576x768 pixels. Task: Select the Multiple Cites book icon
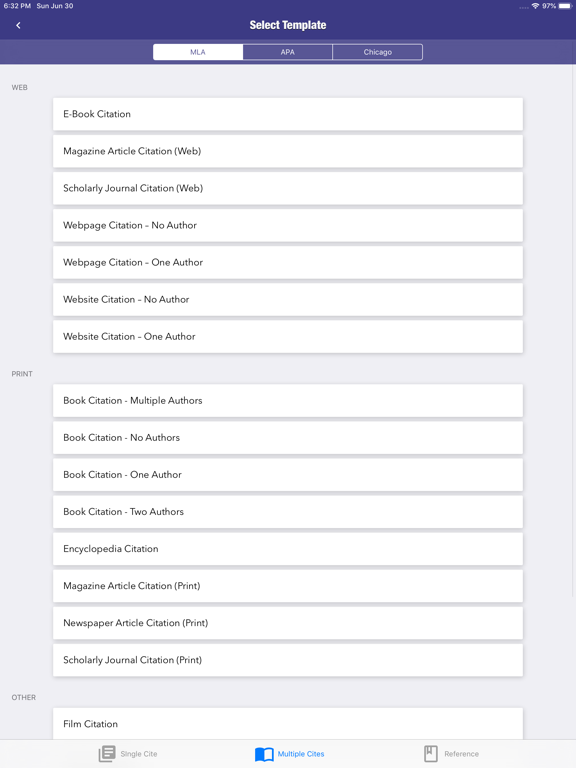264,754
